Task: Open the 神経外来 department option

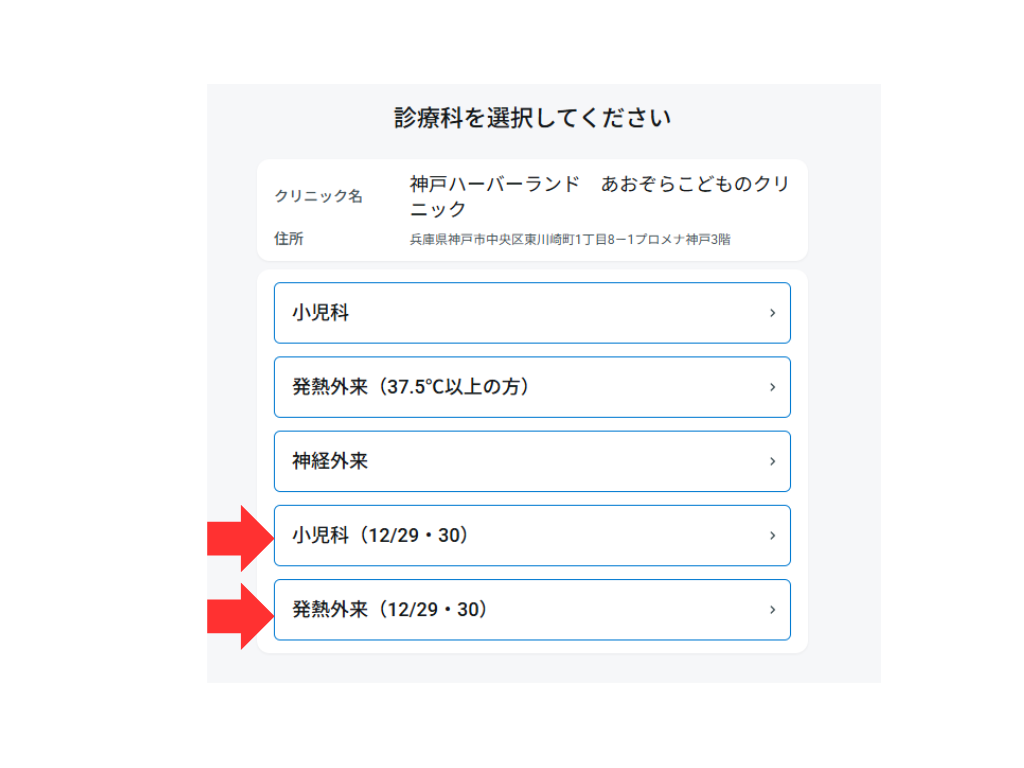Action: 532,461
